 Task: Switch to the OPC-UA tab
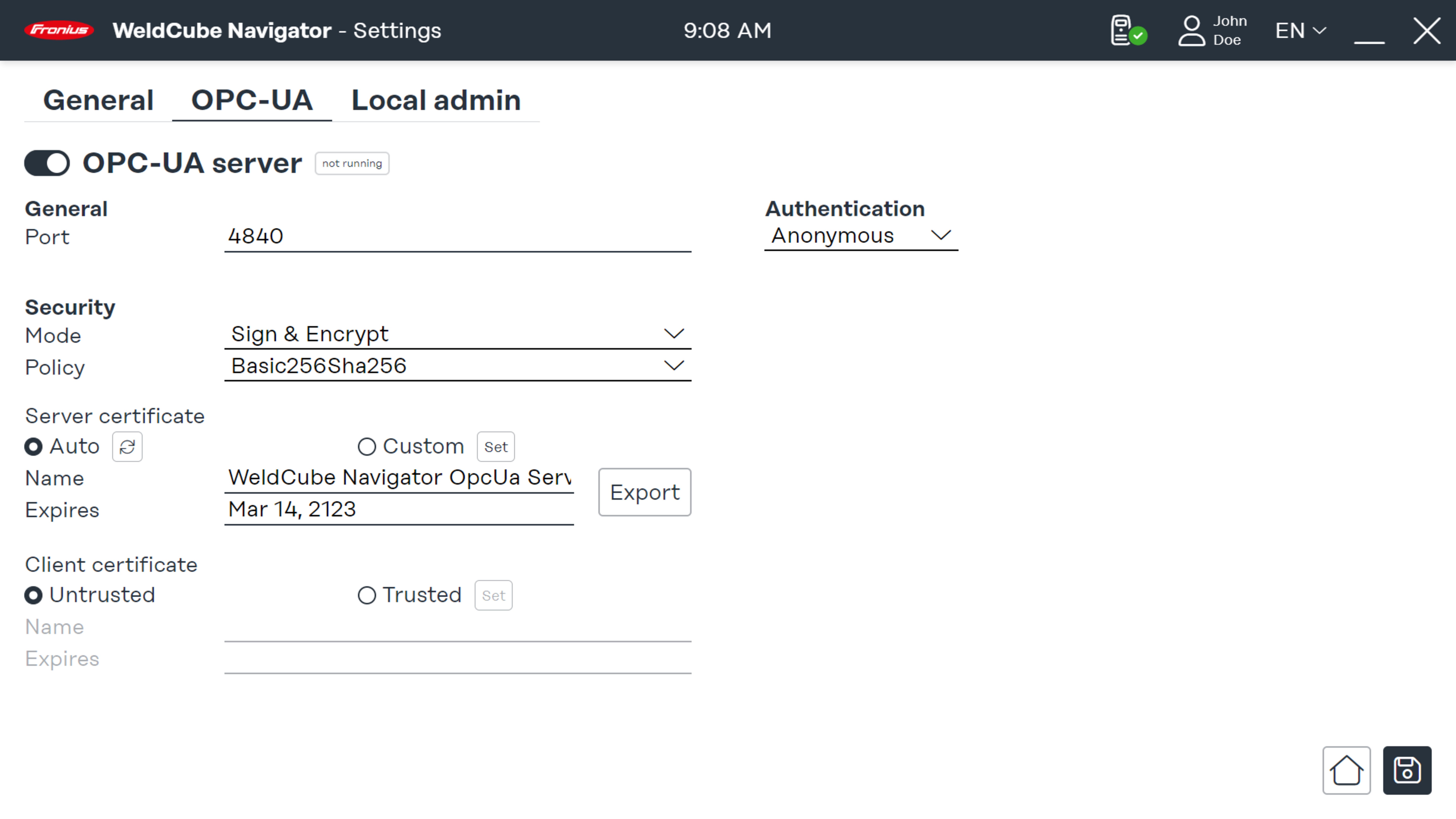[x=252, y=101]
